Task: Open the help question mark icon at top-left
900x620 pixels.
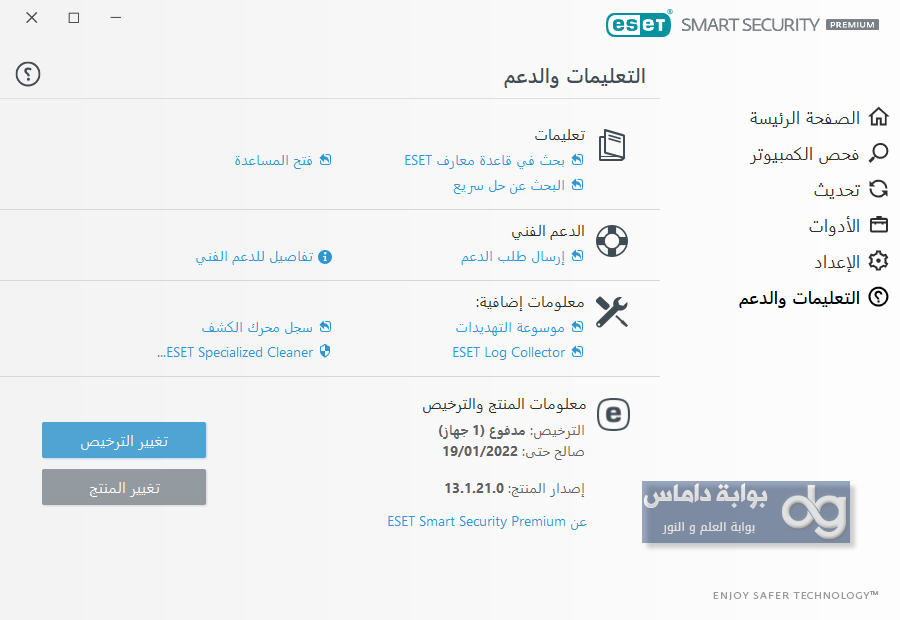Action: coord(28,74)
